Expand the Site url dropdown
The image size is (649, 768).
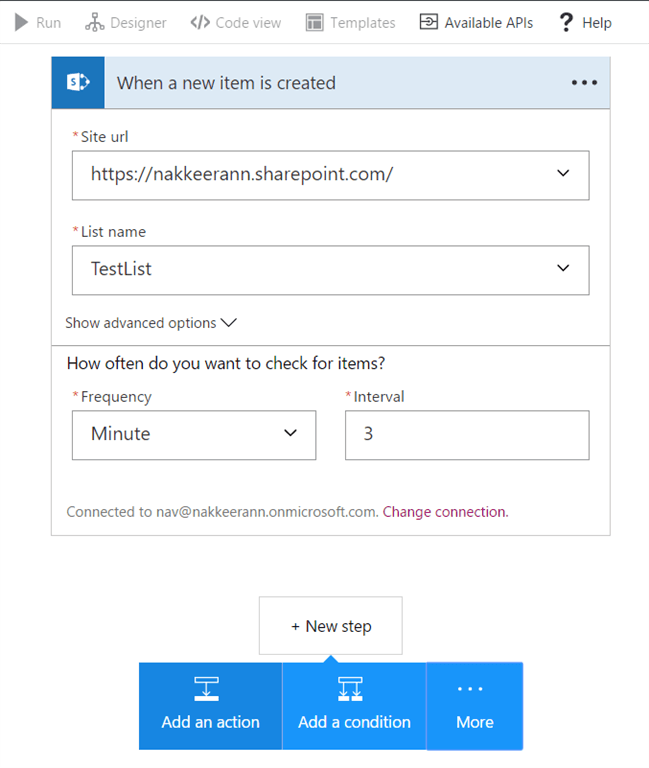(x=563, y=174)
